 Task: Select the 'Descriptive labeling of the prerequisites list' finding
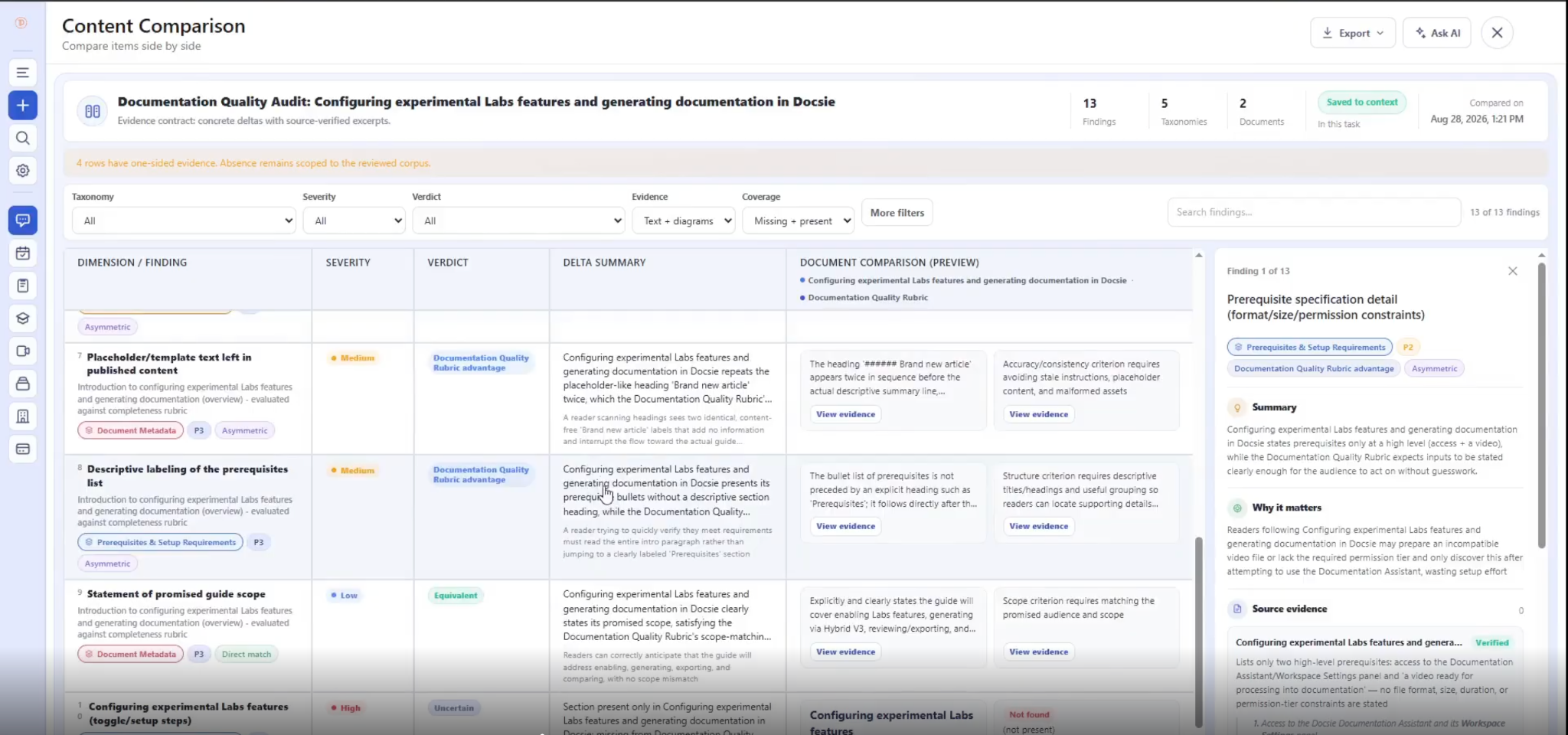pyautogui.click(x=188, y=475)
